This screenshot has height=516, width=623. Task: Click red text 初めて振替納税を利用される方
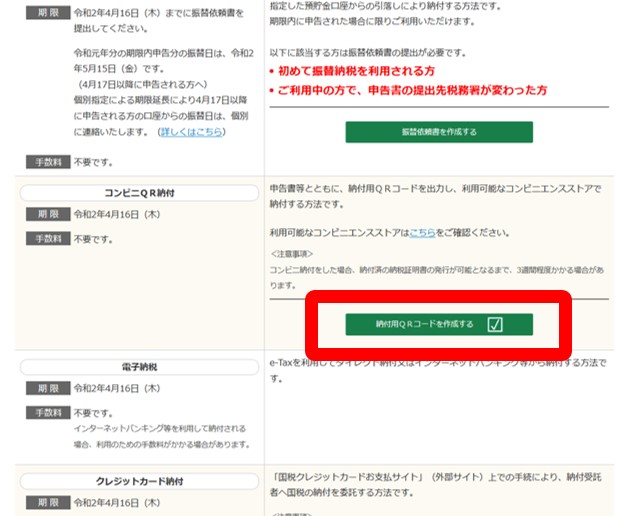(356, 71)
